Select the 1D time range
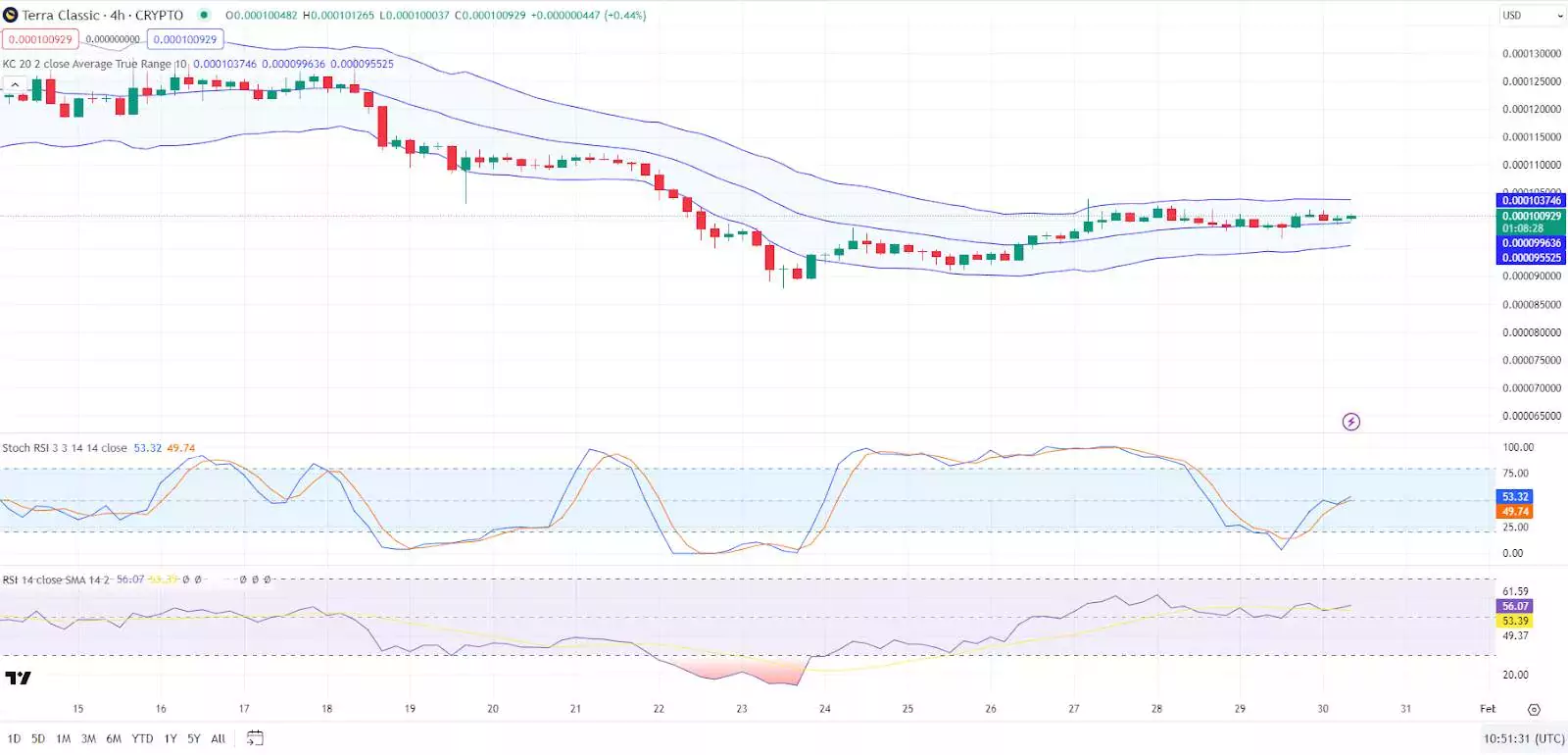1568x755 pixels. pos(14,738)
